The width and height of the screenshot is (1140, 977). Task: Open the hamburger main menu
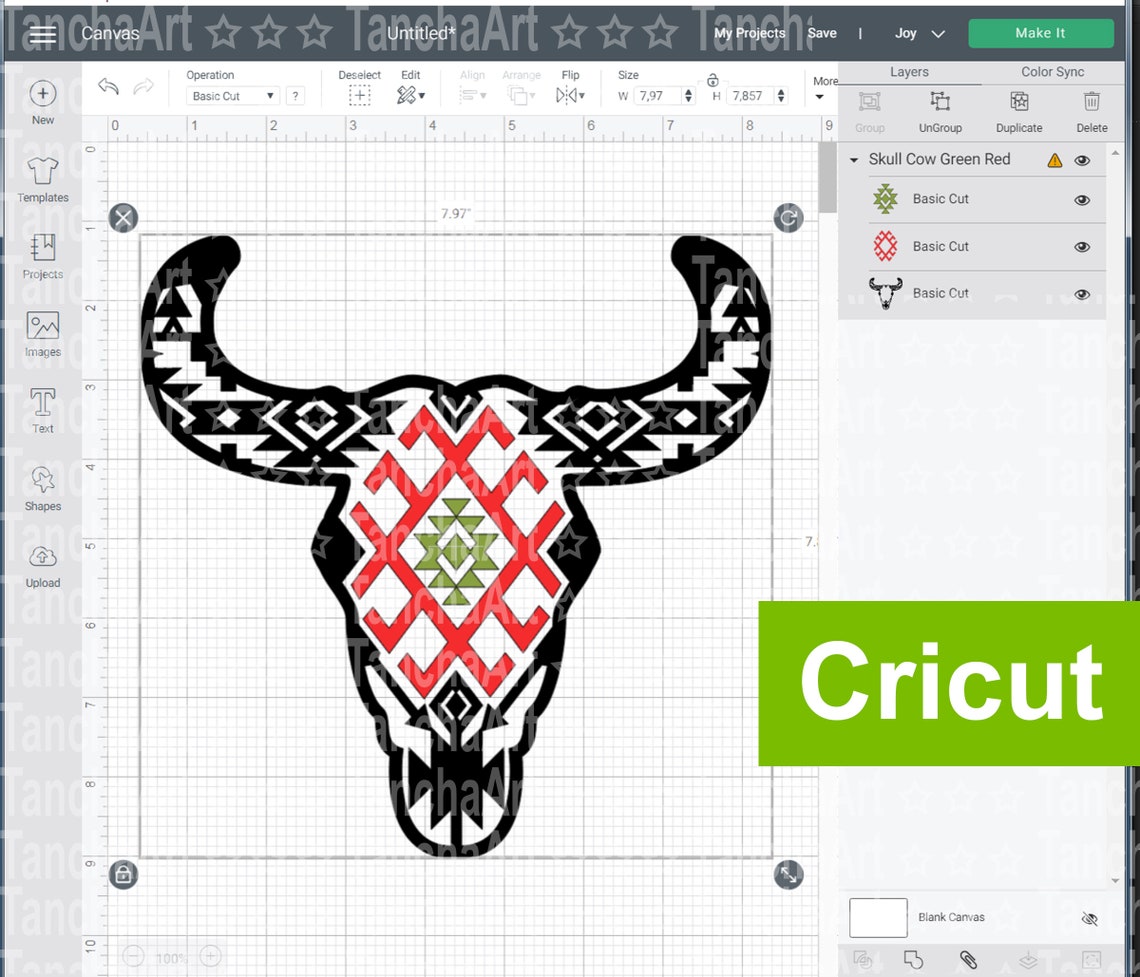tap(41, 33)
